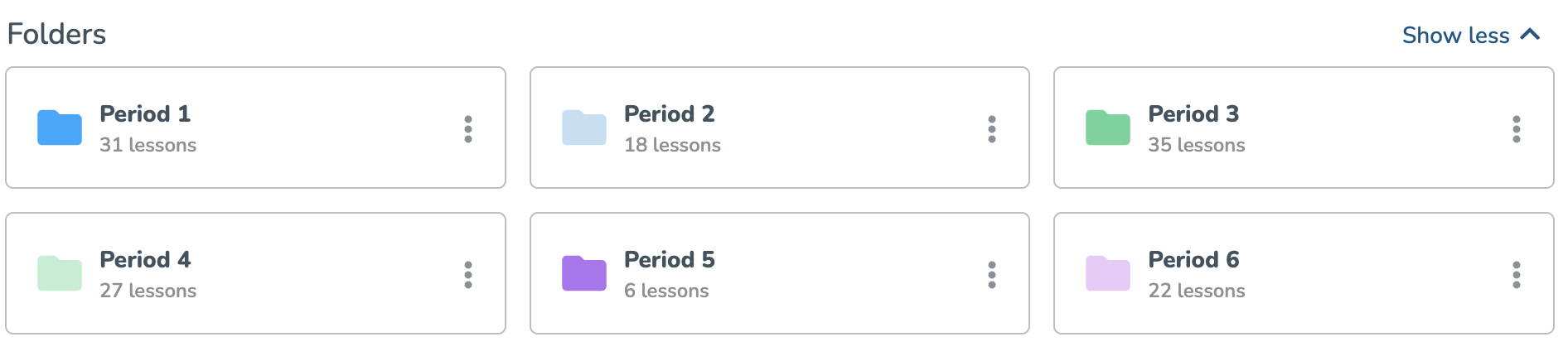The image size is (1568, 361).
Task: Open the three-dot menu for Period 4
Action: 468,275
